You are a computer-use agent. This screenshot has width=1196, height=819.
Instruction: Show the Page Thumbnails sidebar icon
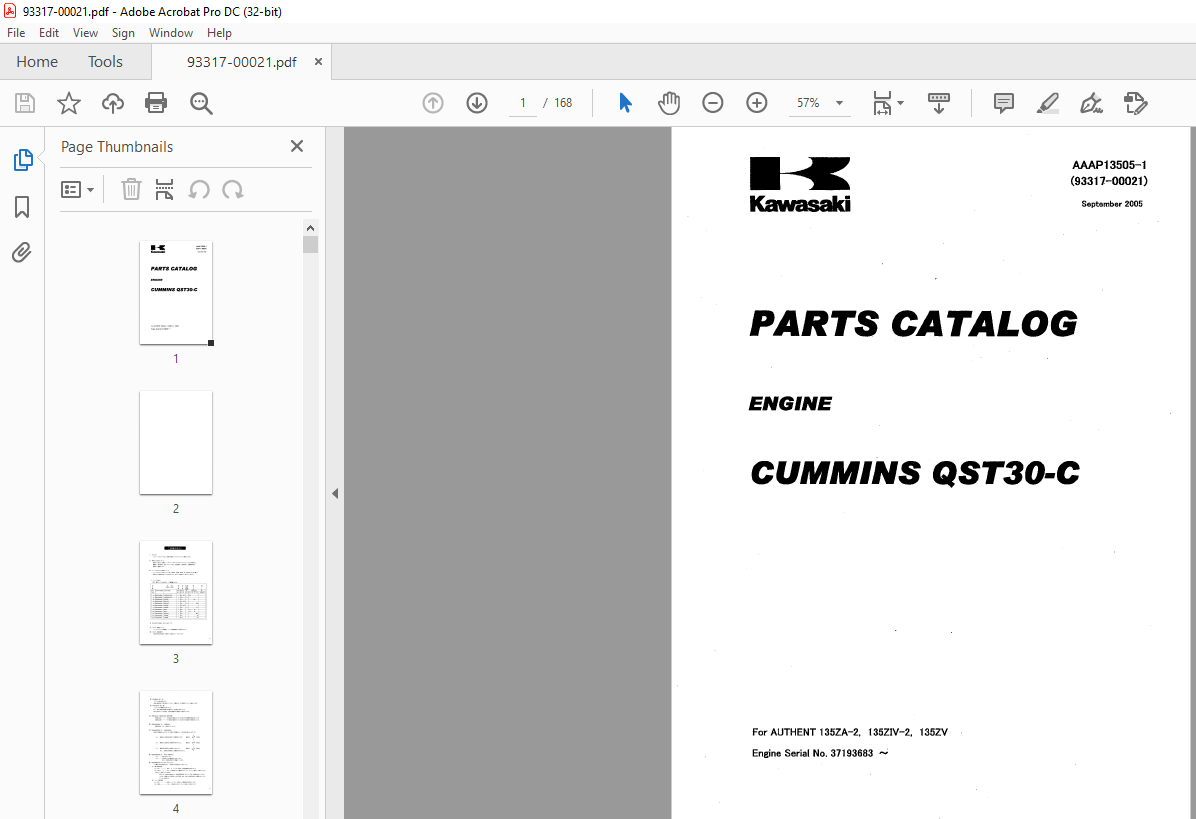coord(23,160)
